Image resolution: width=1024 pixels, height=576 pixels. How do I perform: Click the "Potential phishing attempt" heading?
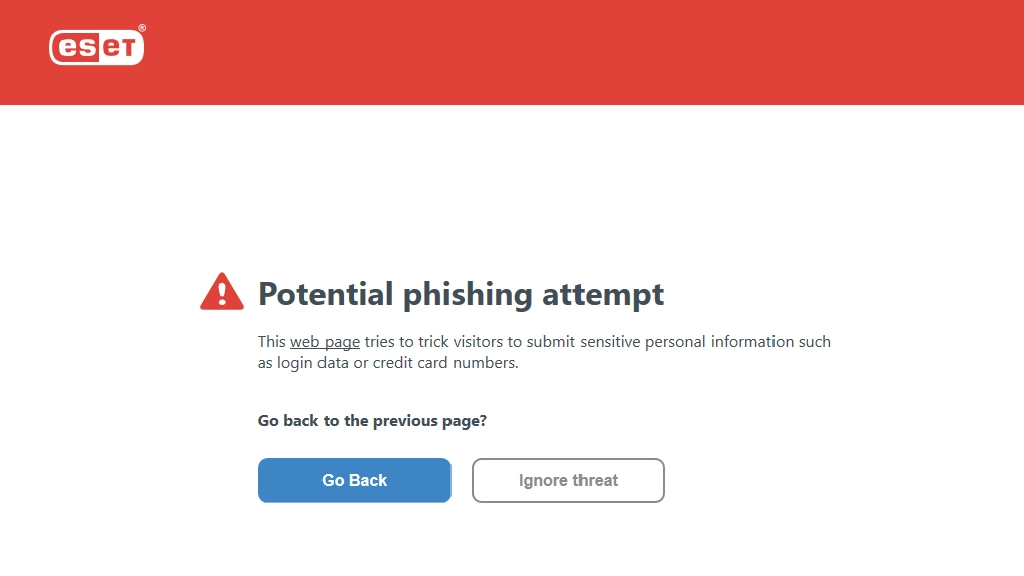[x=461, y=294]
